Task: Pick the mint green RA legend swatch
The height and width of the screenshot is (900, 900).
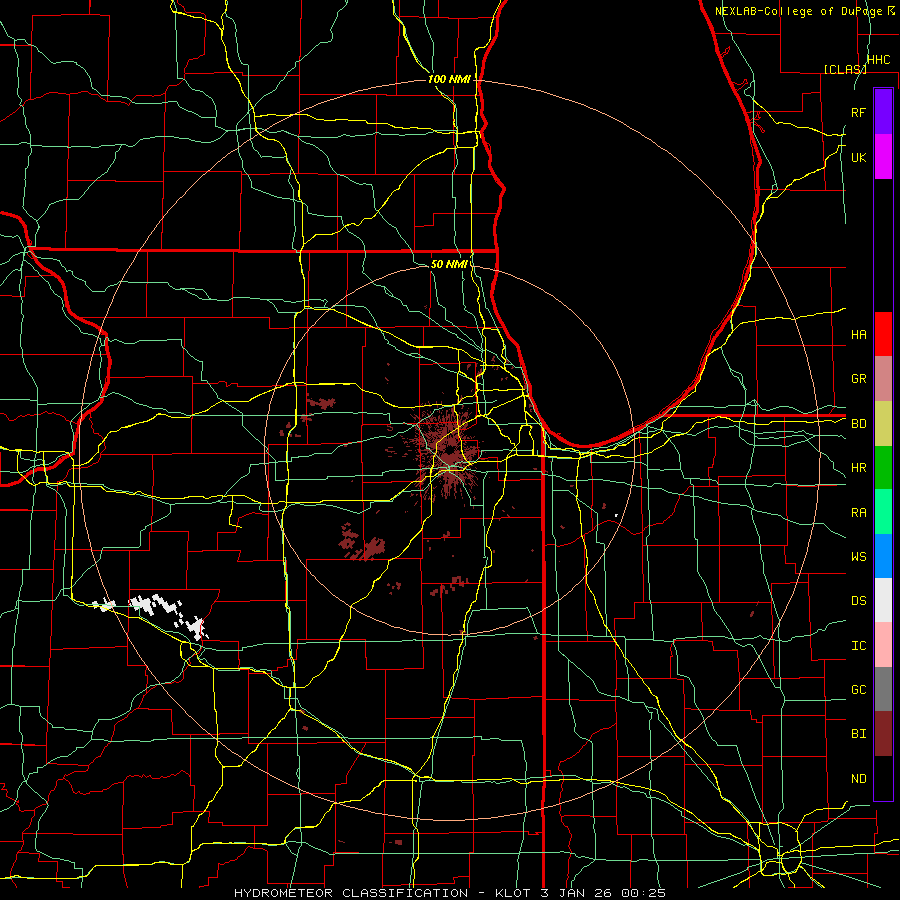Action: coord(883,512)
